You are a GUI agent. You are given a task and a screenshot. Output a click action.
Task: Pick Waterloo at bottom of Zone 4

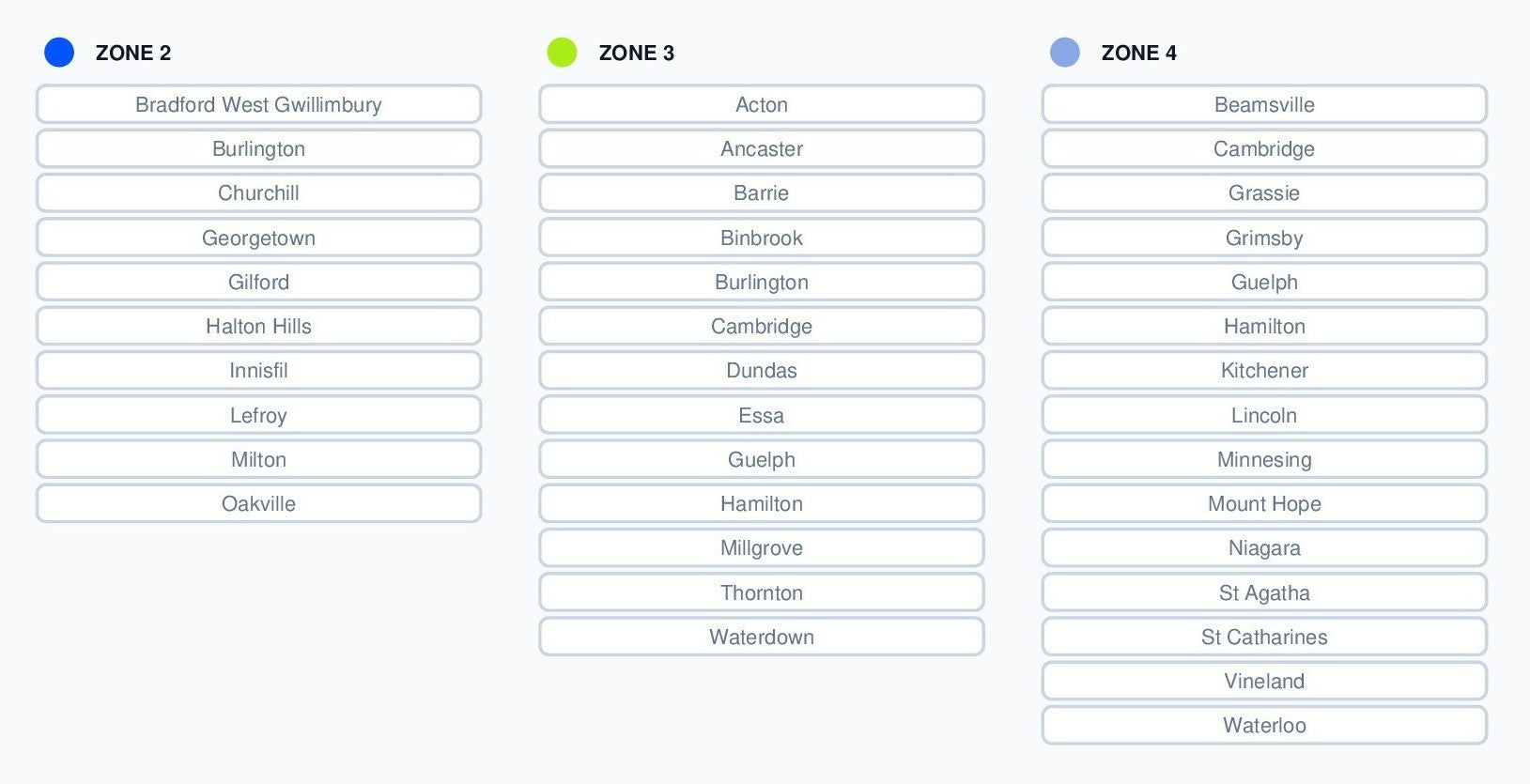[1264, 726]
